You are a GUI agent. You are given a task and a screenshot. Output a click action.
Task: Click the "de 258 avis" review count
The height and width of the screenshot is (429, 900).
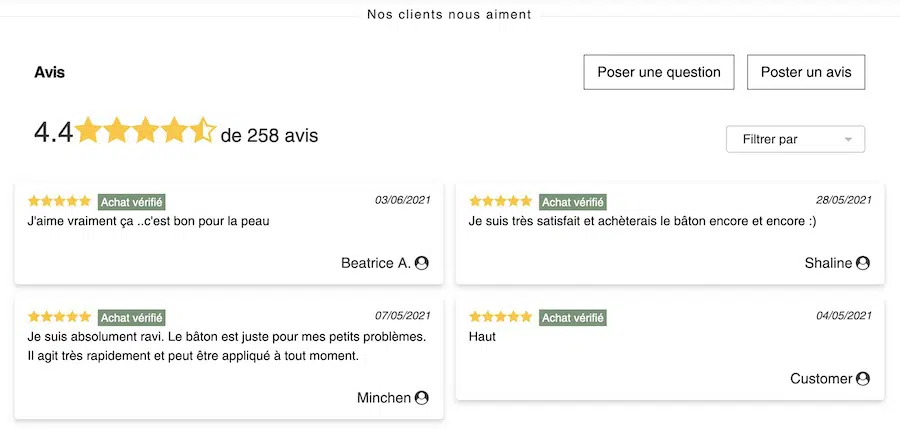[x=269, y=135]
